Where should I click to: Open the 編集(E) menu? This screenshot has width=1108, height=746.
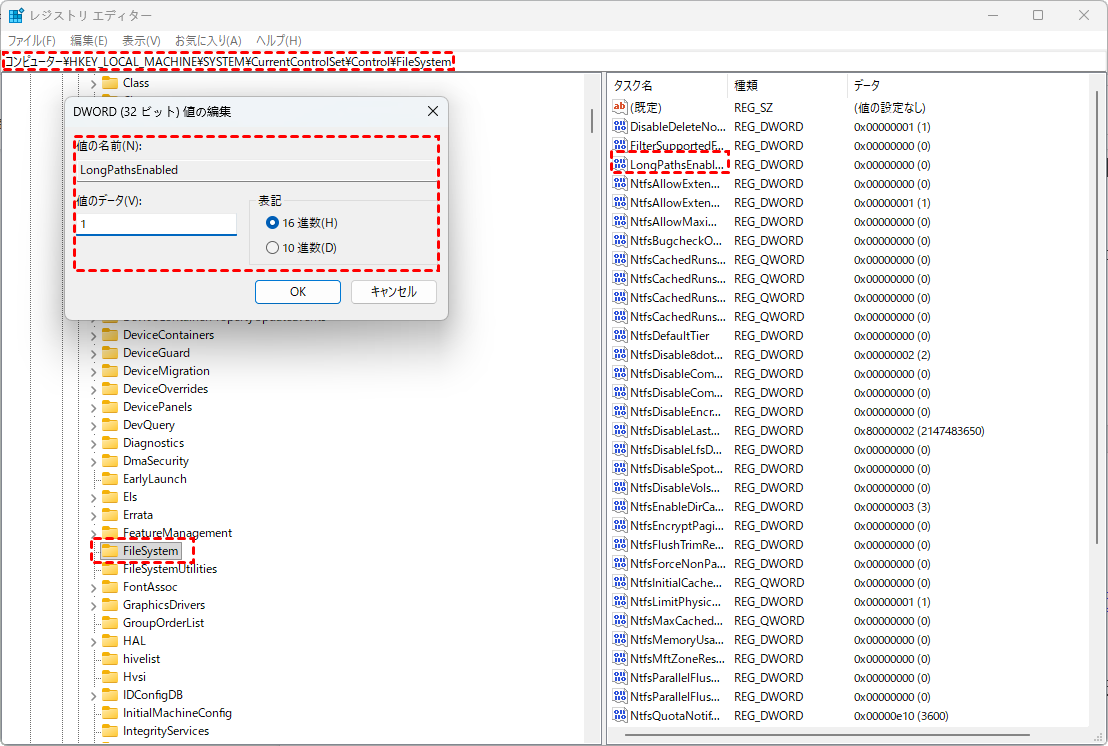89,41
